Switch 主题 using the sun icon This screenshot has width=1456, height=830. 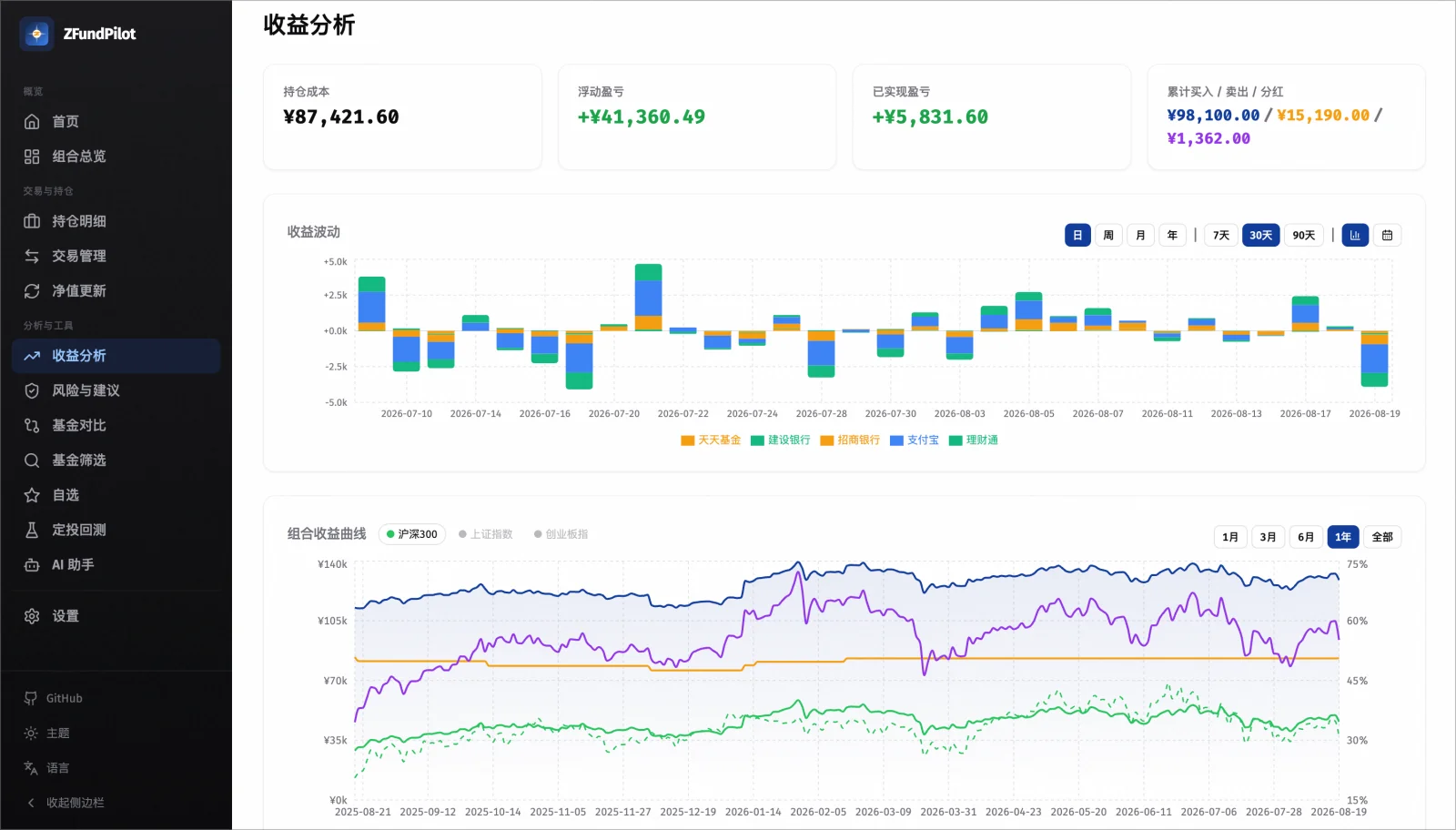tap(31, 733)
